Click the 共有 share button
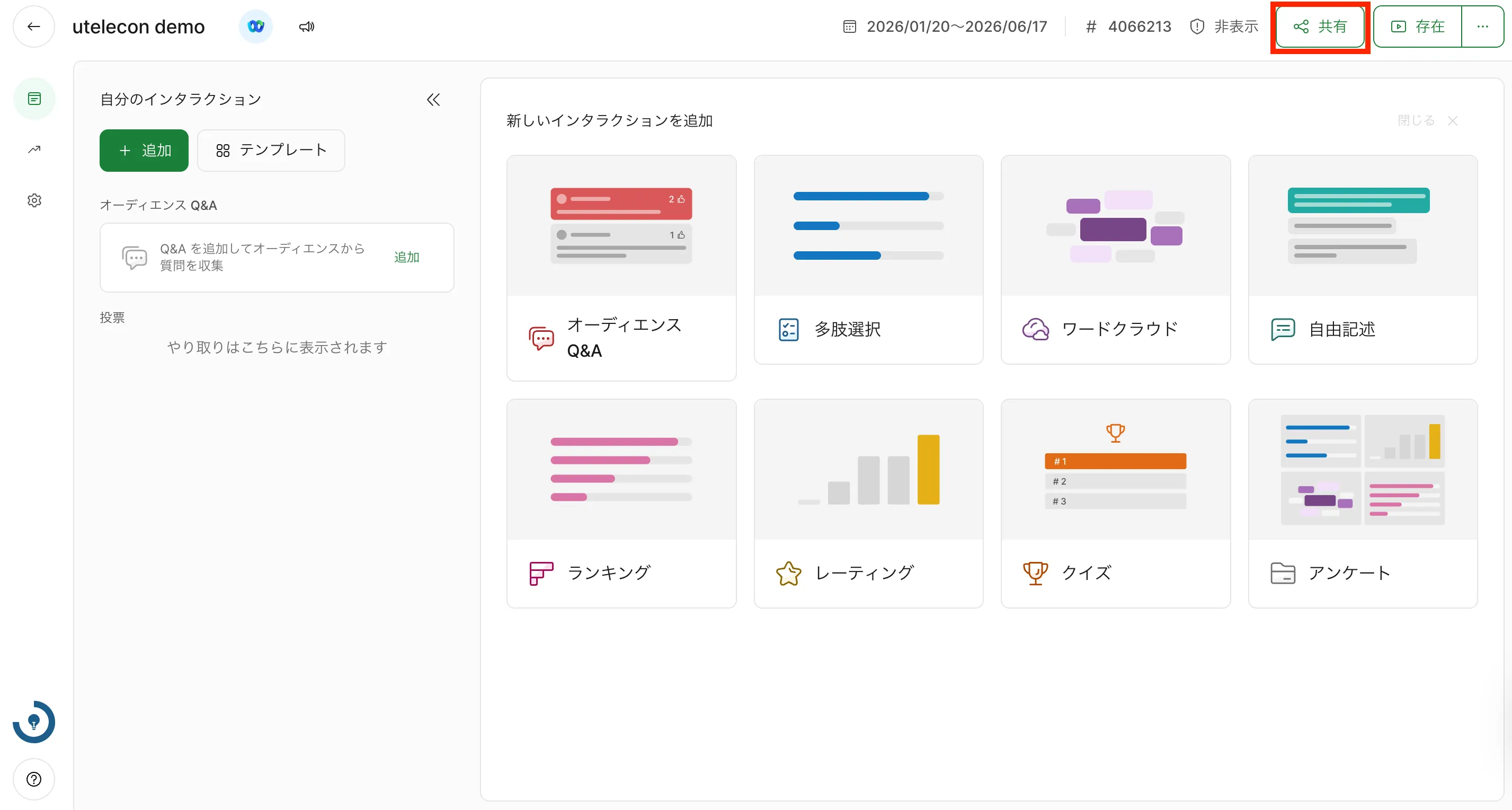This screenshot has width=1512, height=810. (1320, 27)
